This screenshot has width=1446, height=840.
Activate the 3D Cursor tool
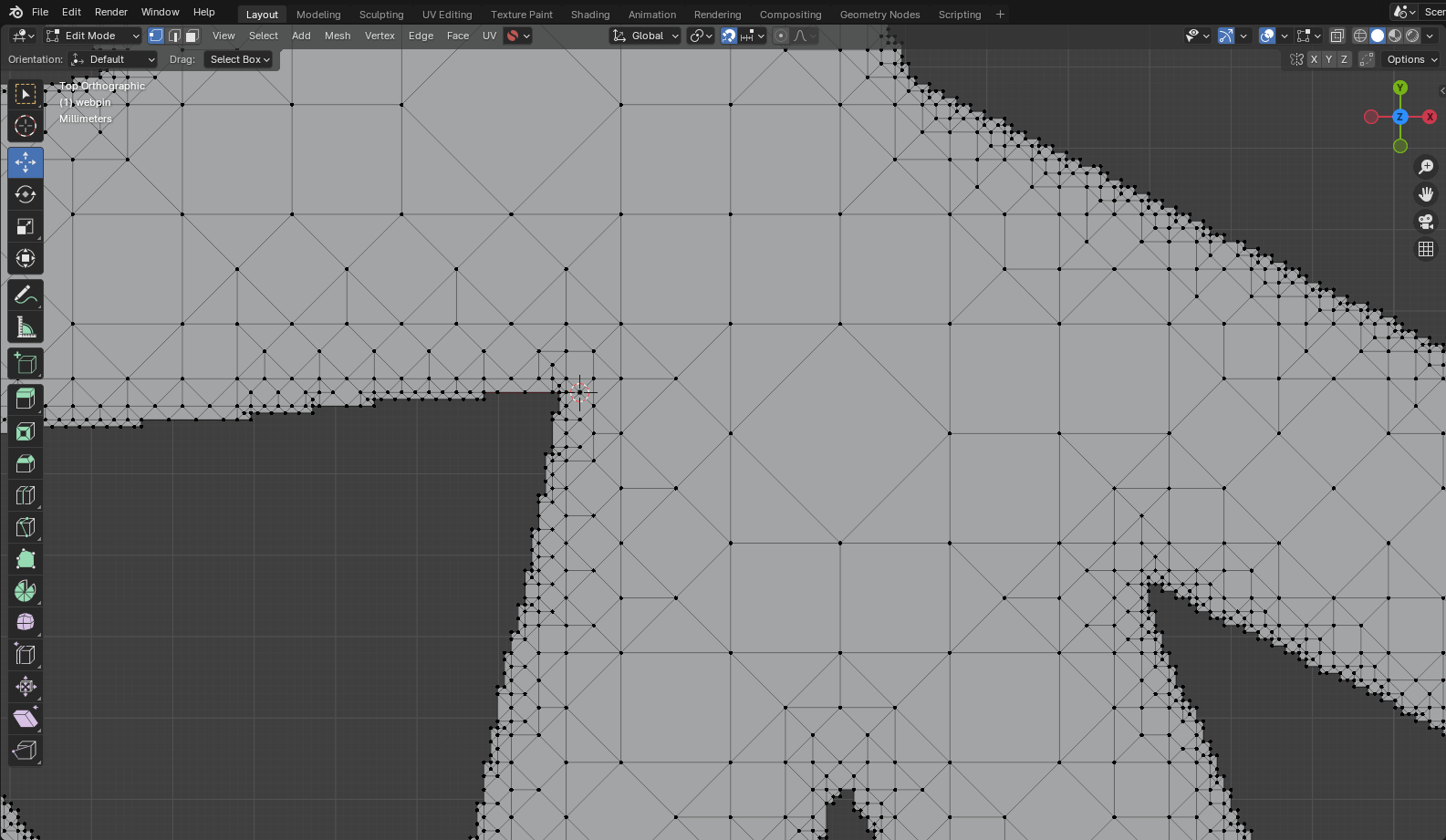point(26,126)
